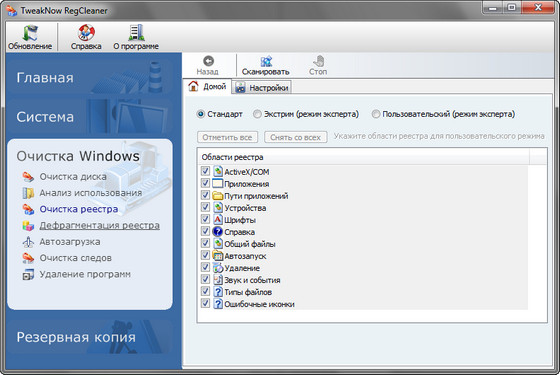Switch to the Домой tab
Viewport: 560px width, 375px height.
click(x=208, y=86)
